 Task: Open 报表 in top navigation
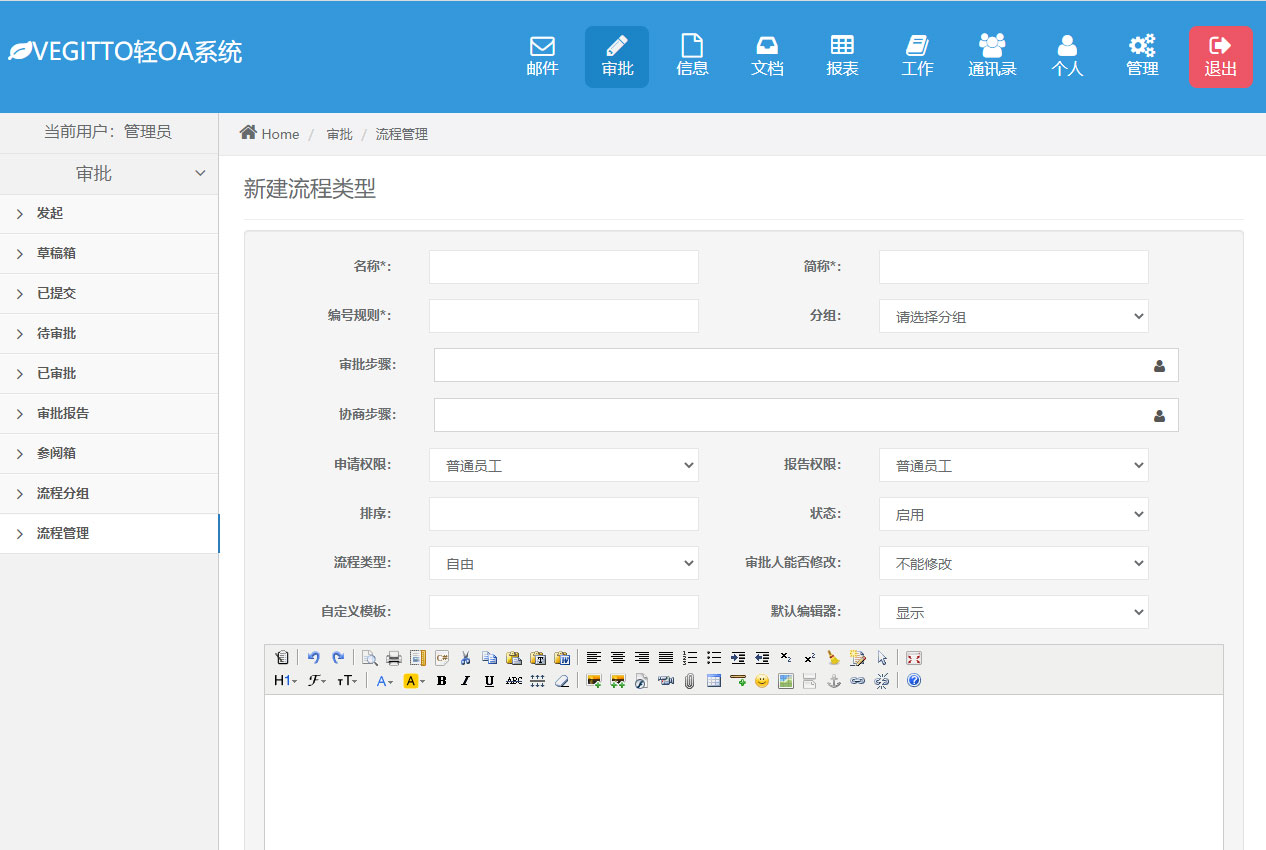(842, 57)
